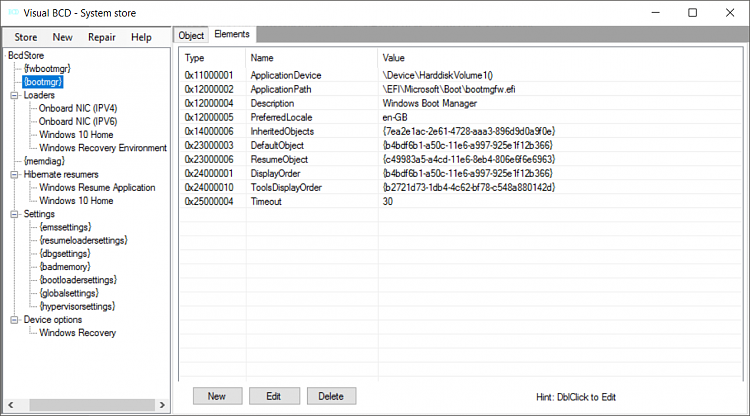Image resolution: width=750 pixels, height=416 pixels.
Task: Select the ResumeObject element row
Action: click(x=462, y=160)
